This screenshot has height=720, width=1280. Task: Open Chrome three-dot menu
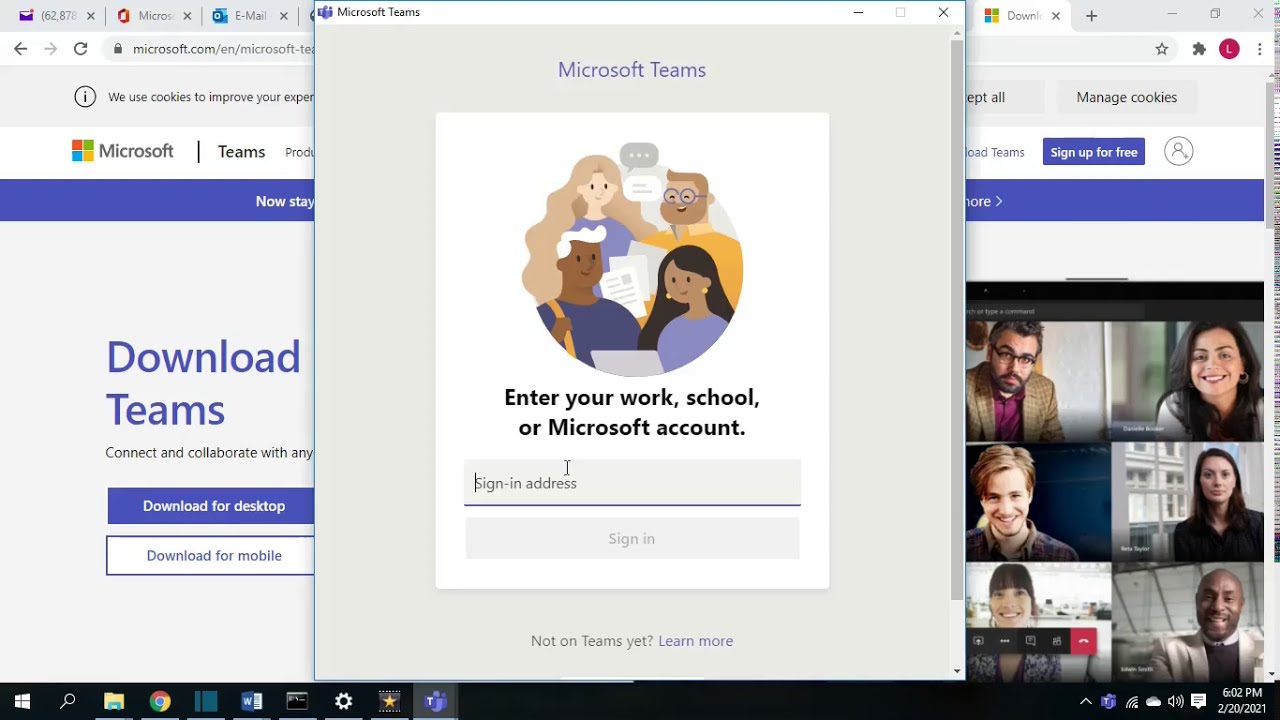click(x=1259, y=49)
